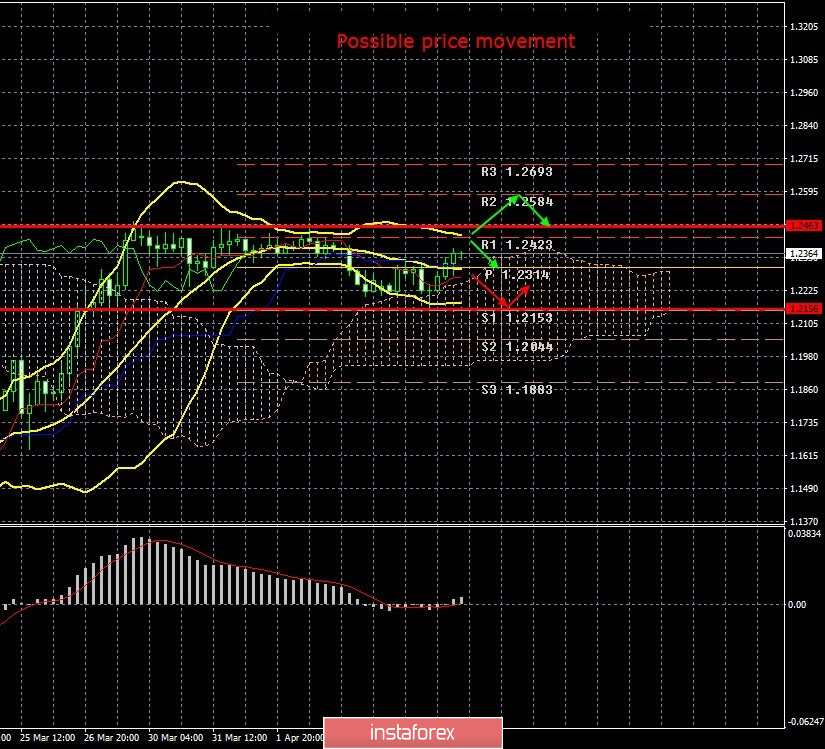Viewport: 825px width, 749px height.
Task: Click the 31 Mar 12:00 time label
Action: (x=235, y=738)
